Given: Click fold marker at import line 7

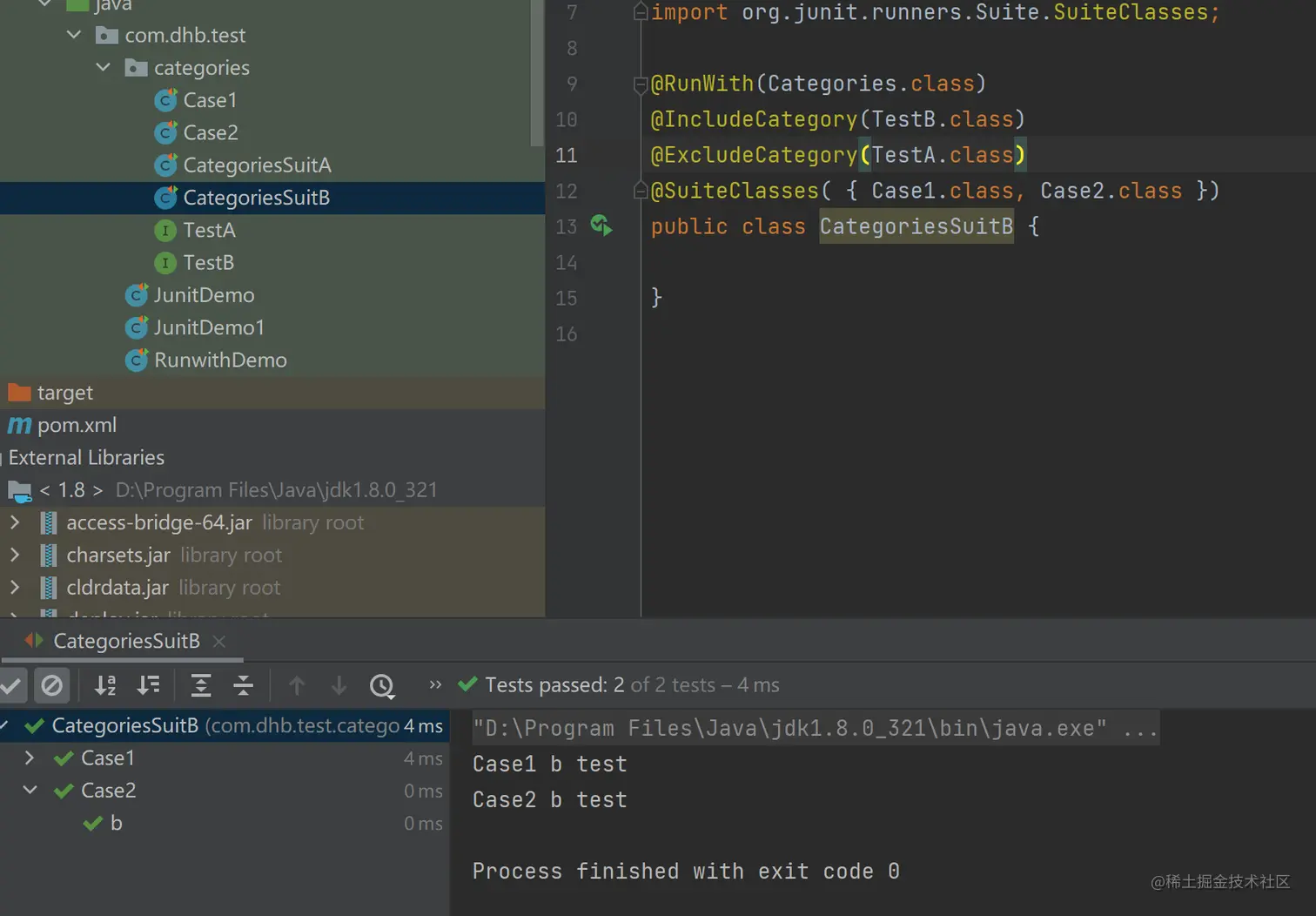Looking at the screenshot, I should (641, 12).
